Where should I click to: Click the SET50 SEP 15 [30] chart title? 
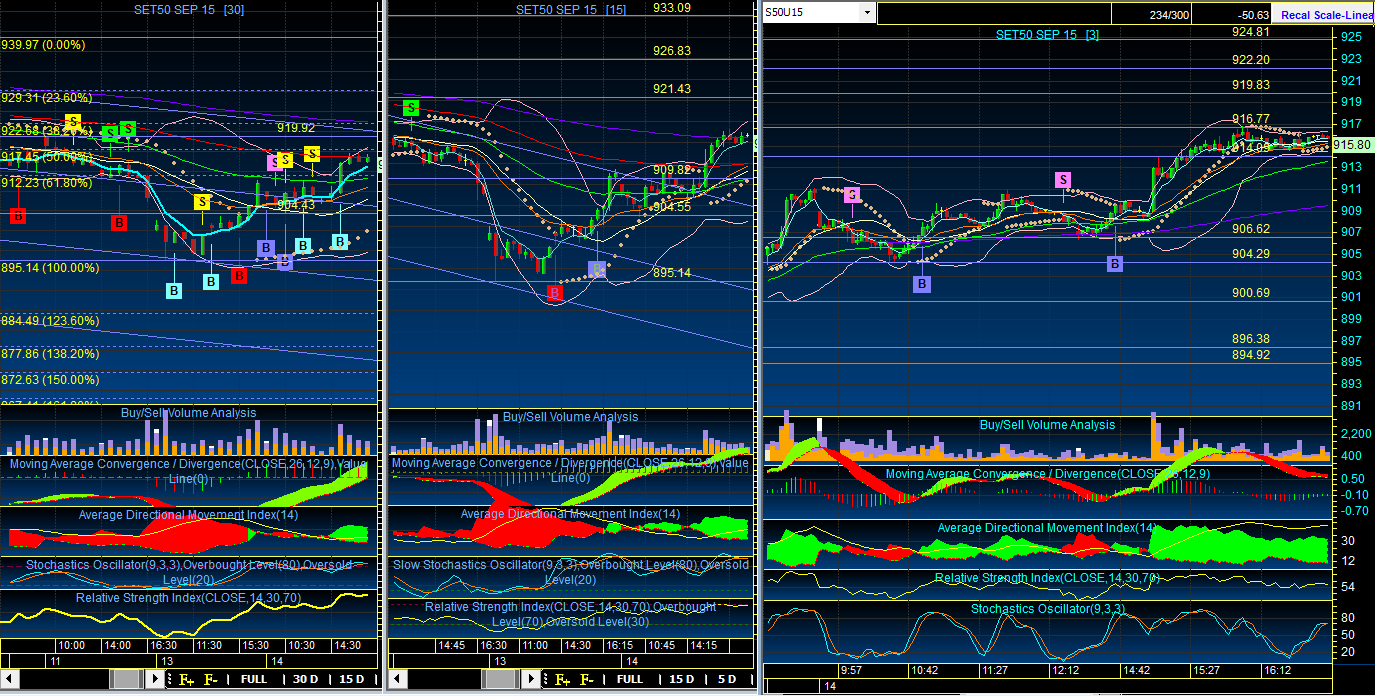(190, 9)
